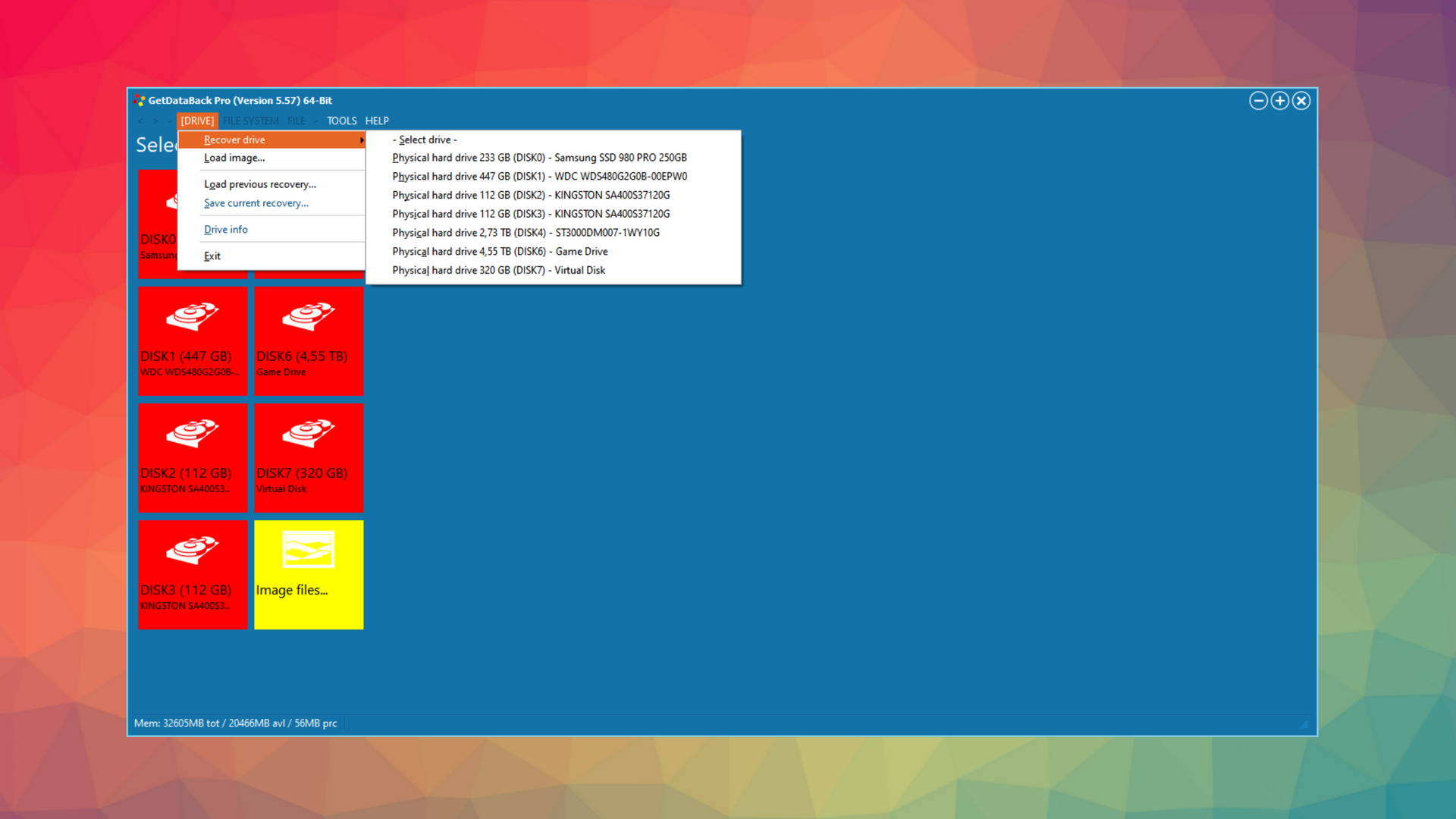Viewport: 1456px width, 819px height.
Task: Open the DRIVE menu
Action: tap(197, 121)
